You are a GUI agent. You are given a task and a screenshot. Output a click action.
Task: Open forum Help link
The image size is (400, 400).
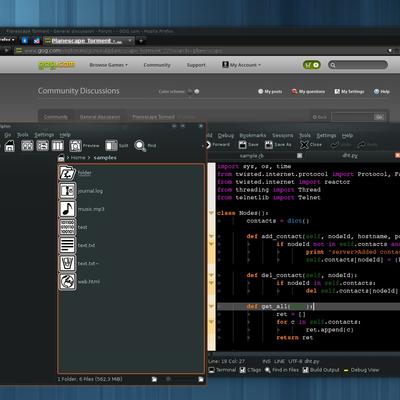pos(382,91)
